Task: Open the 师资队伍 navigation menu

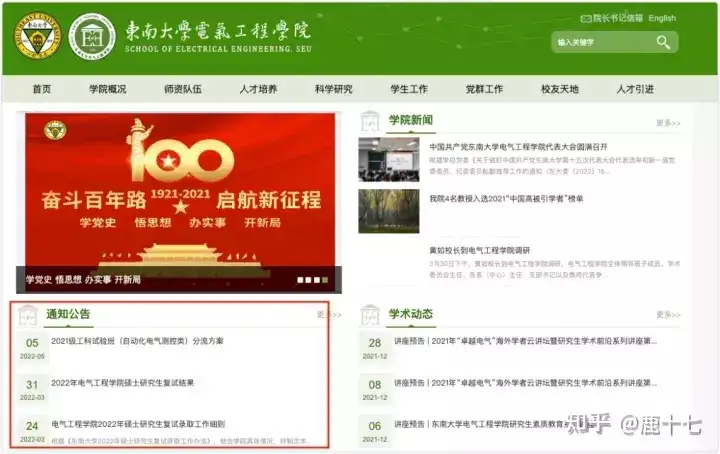Action: coord(183,89)
